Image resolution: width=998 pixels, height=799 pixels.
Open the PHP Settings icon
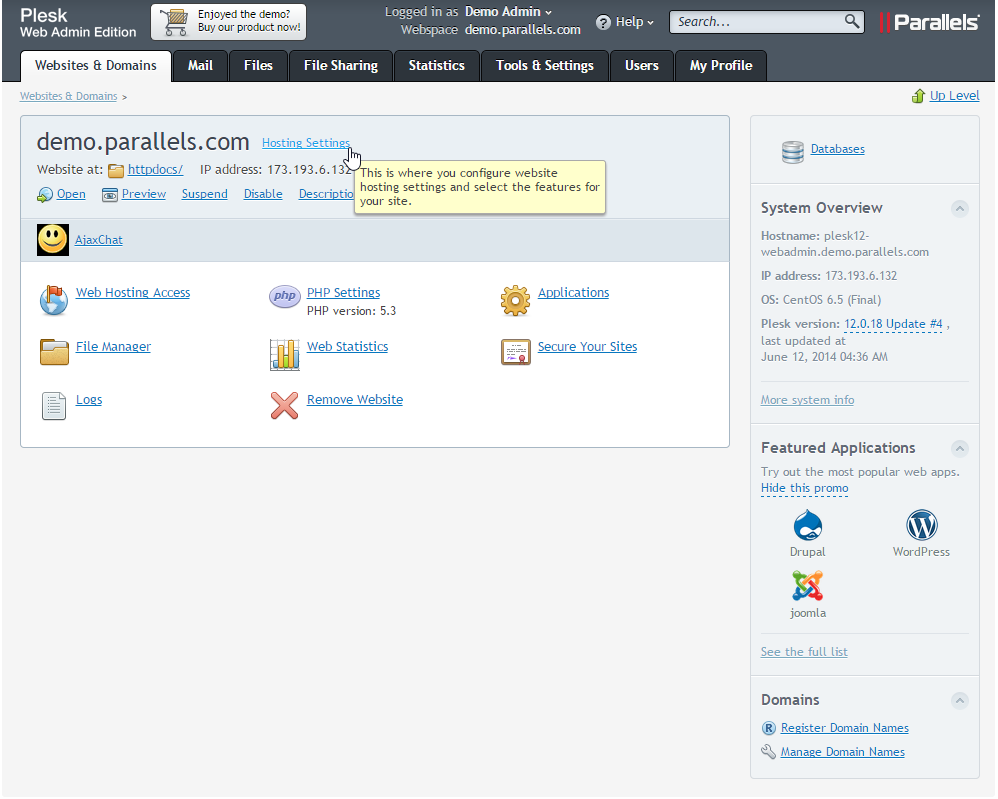point(285,296)
